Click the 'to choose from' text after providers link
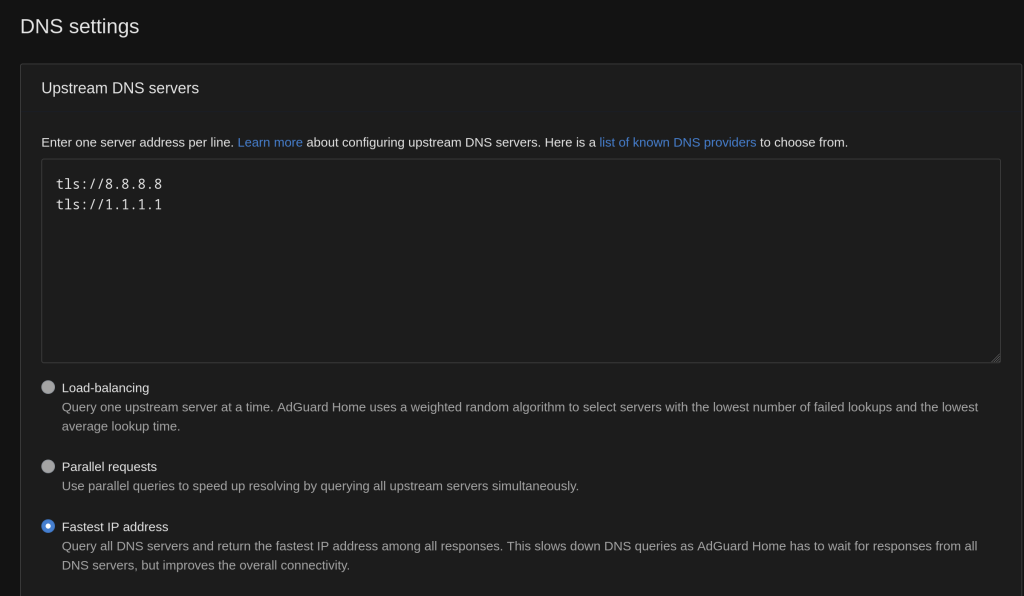This screenshot has width=1024, height=596. 804,142
